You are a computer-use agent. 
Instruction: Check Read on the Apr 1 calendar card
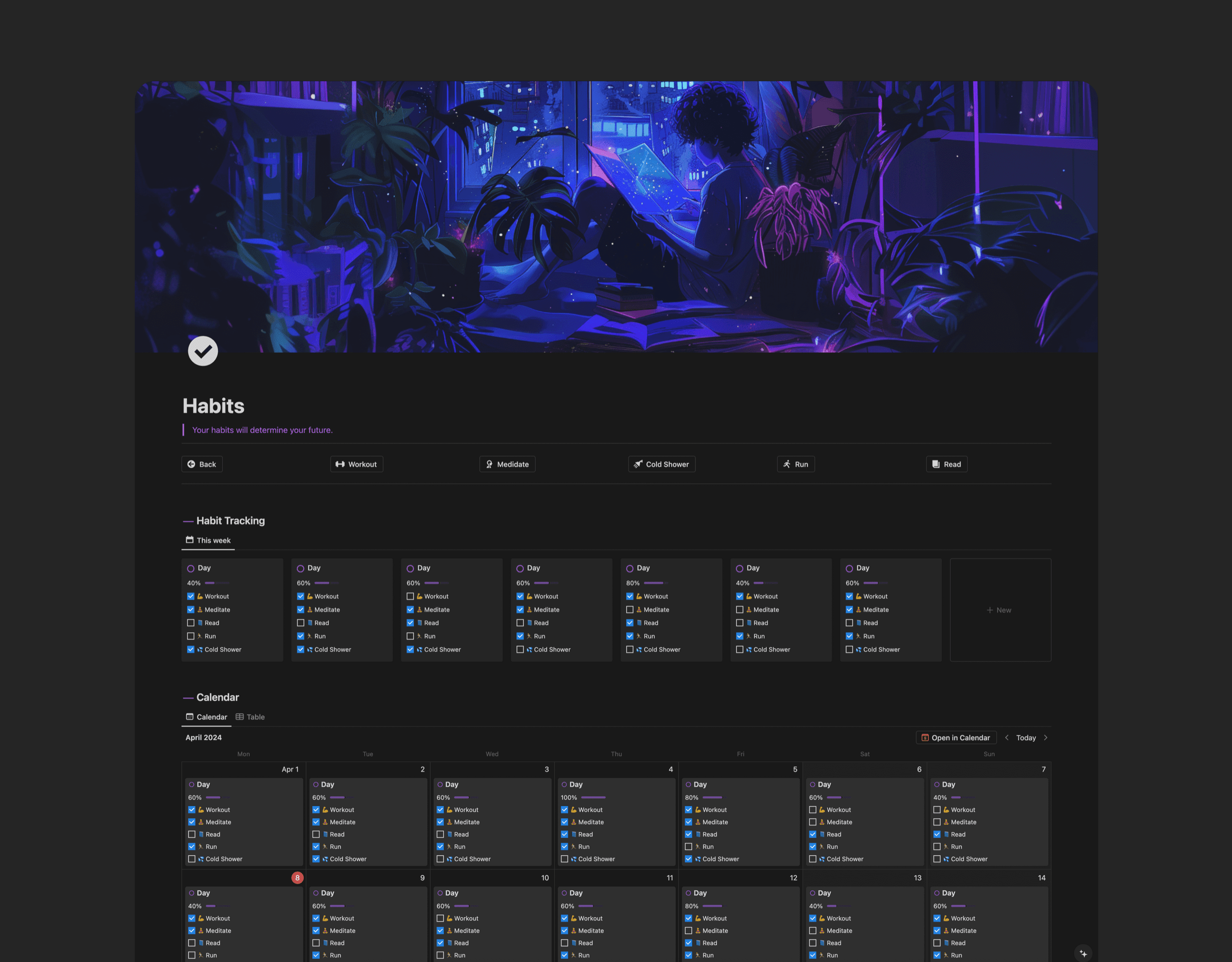(192, 835)
